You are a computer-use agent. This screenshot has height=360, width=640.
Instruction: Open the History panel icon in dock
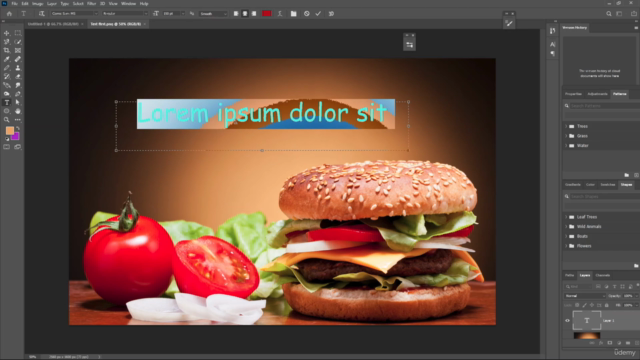click(x=552, y=31)
